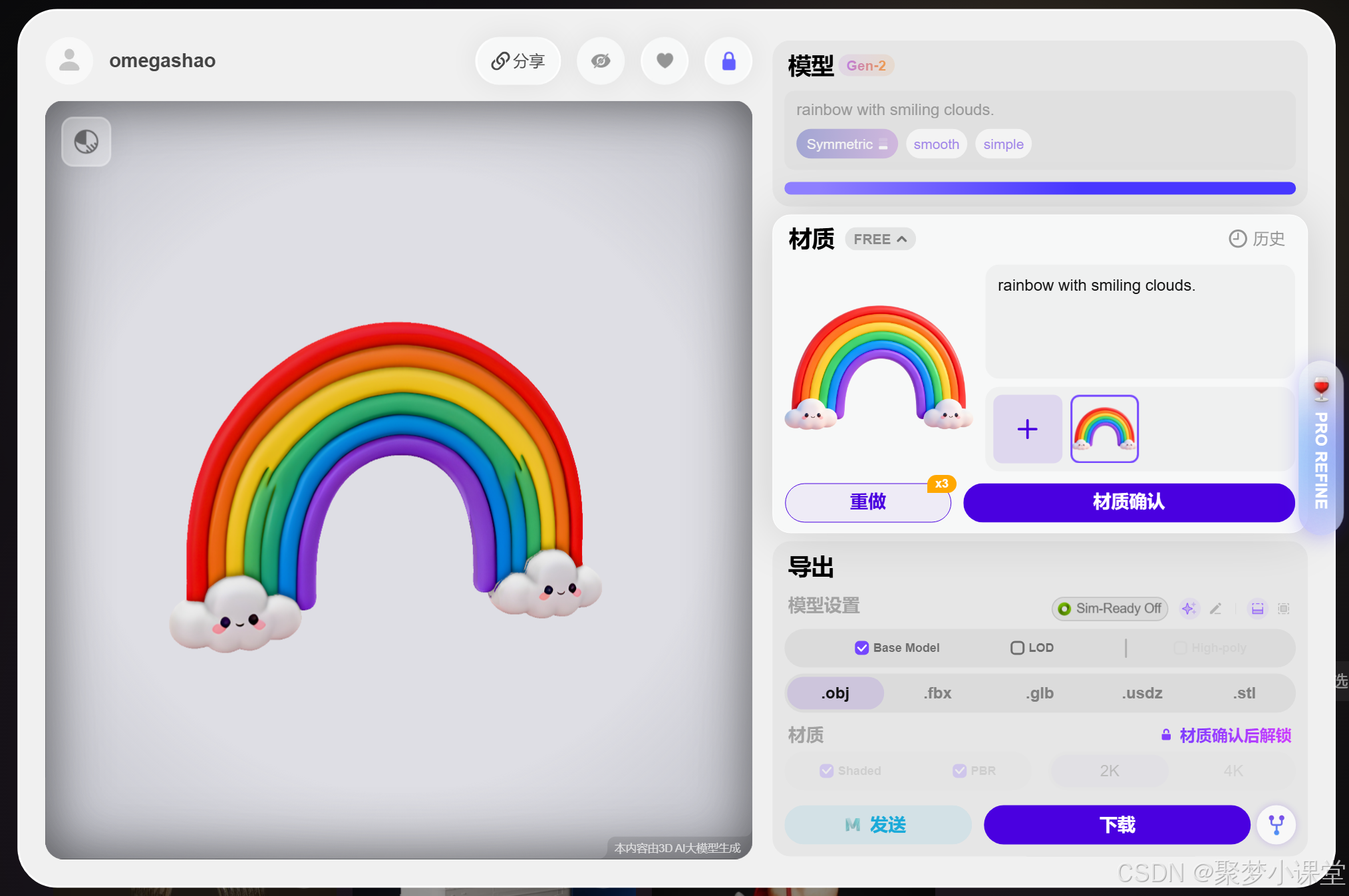Click the sparkle auto-settings icon
The width and height of the screenshot is (1349, 896).
point(1188,609)
